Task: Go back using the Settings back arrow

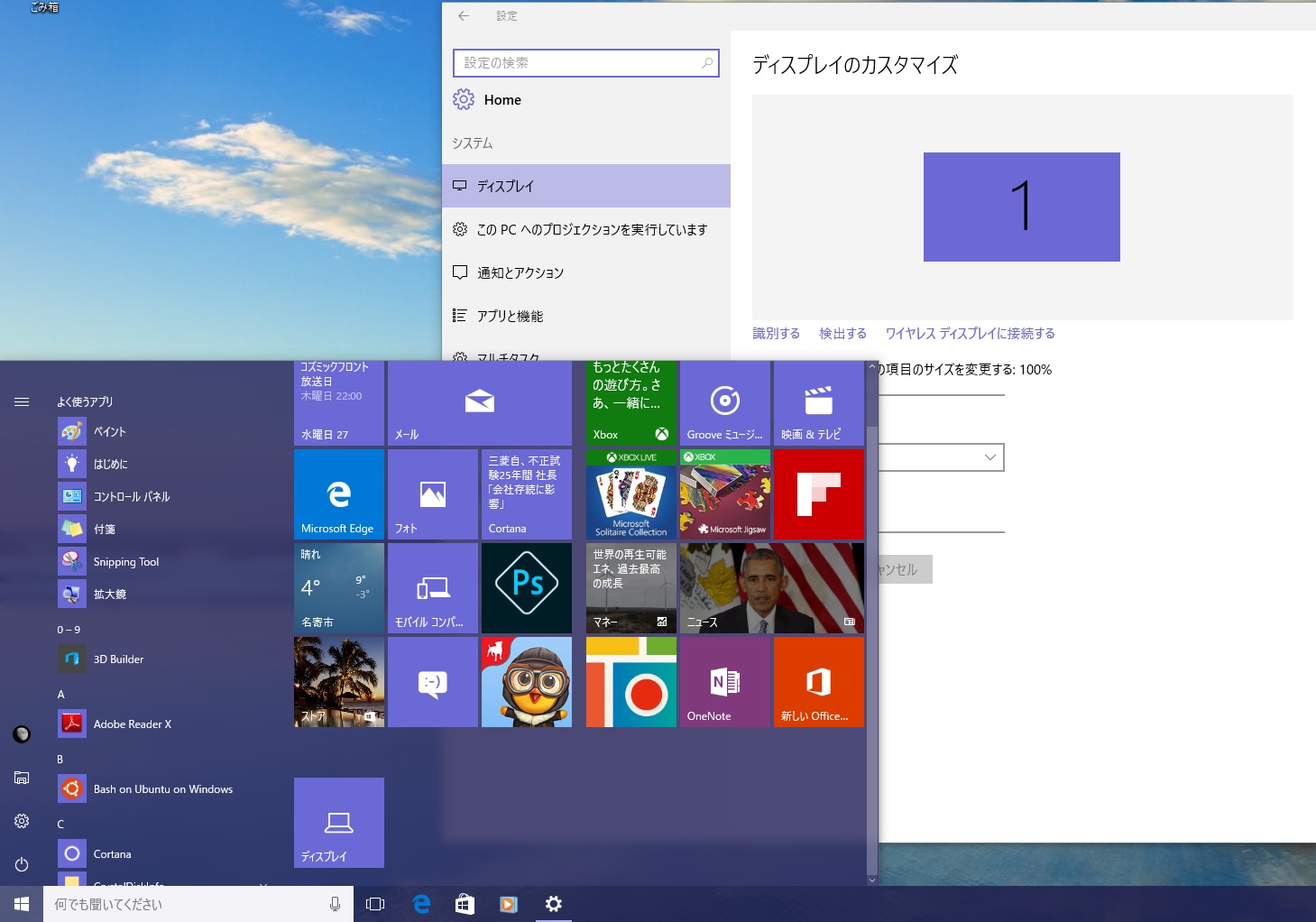Action: [464, 15]
